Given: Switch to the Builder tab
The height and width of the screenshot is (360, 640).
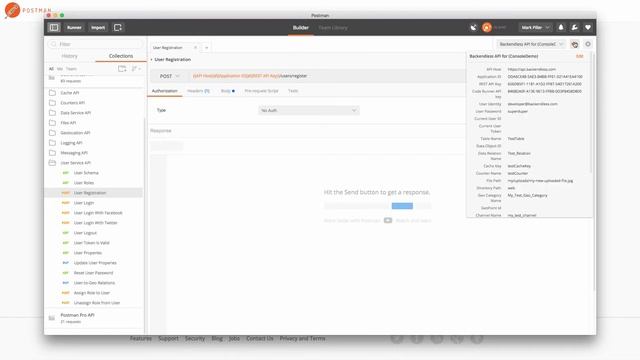Looking at the screenshot, I should click(301, 28).
